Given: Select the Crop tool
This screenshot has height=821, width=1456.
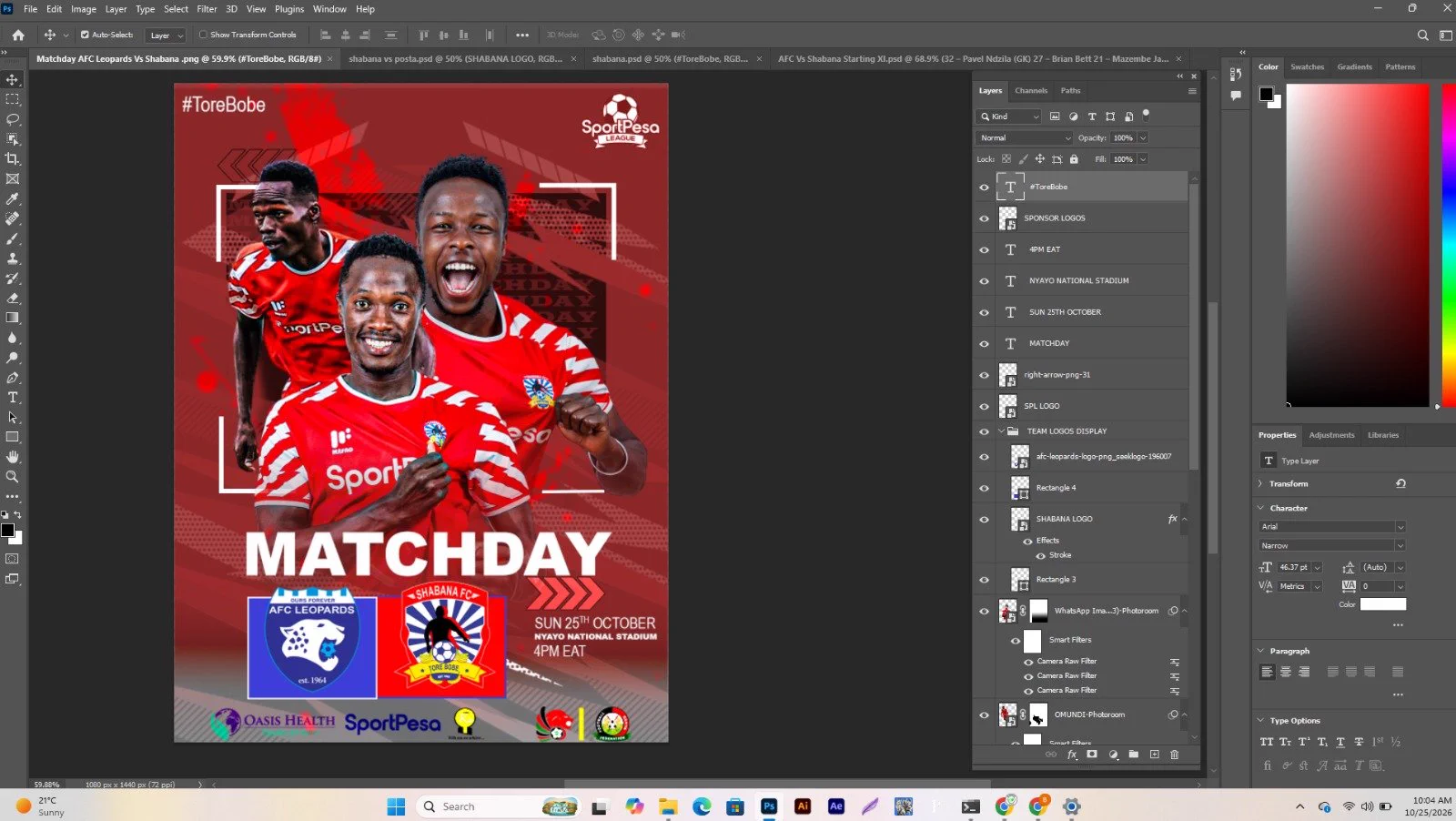Looking at the screenshot, I should 13,159.
